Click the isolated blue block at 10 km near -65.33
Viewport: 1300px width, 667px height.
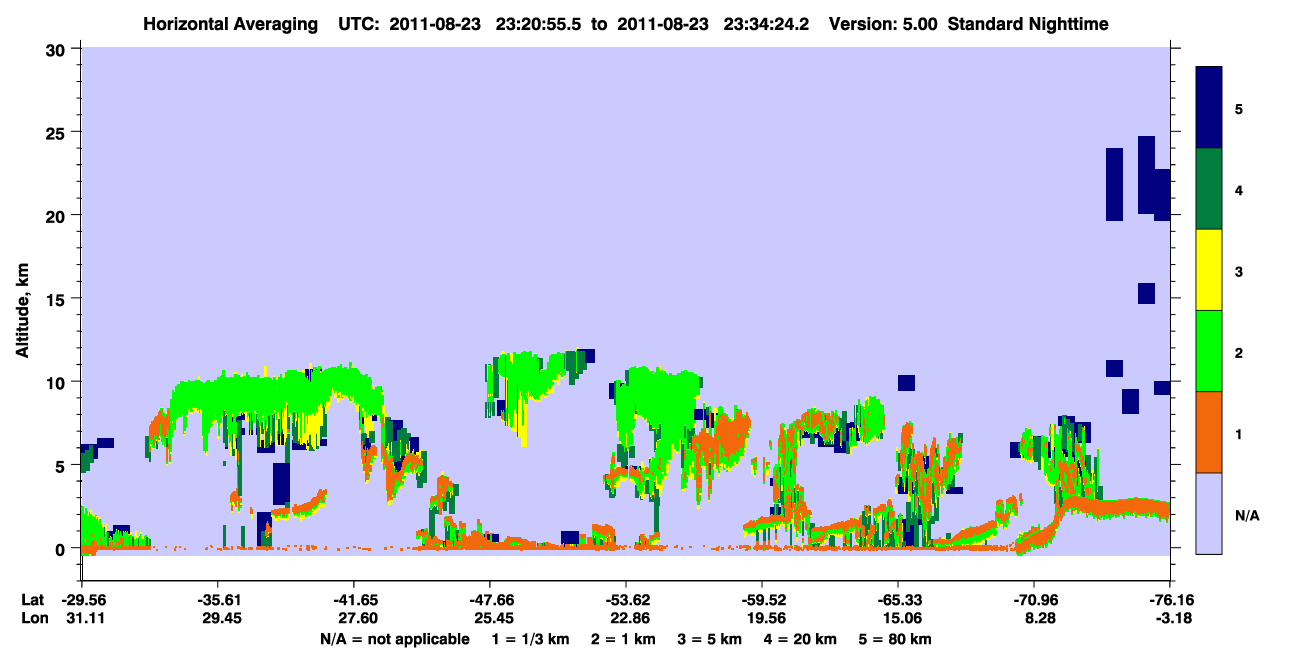tap(906, 383)
